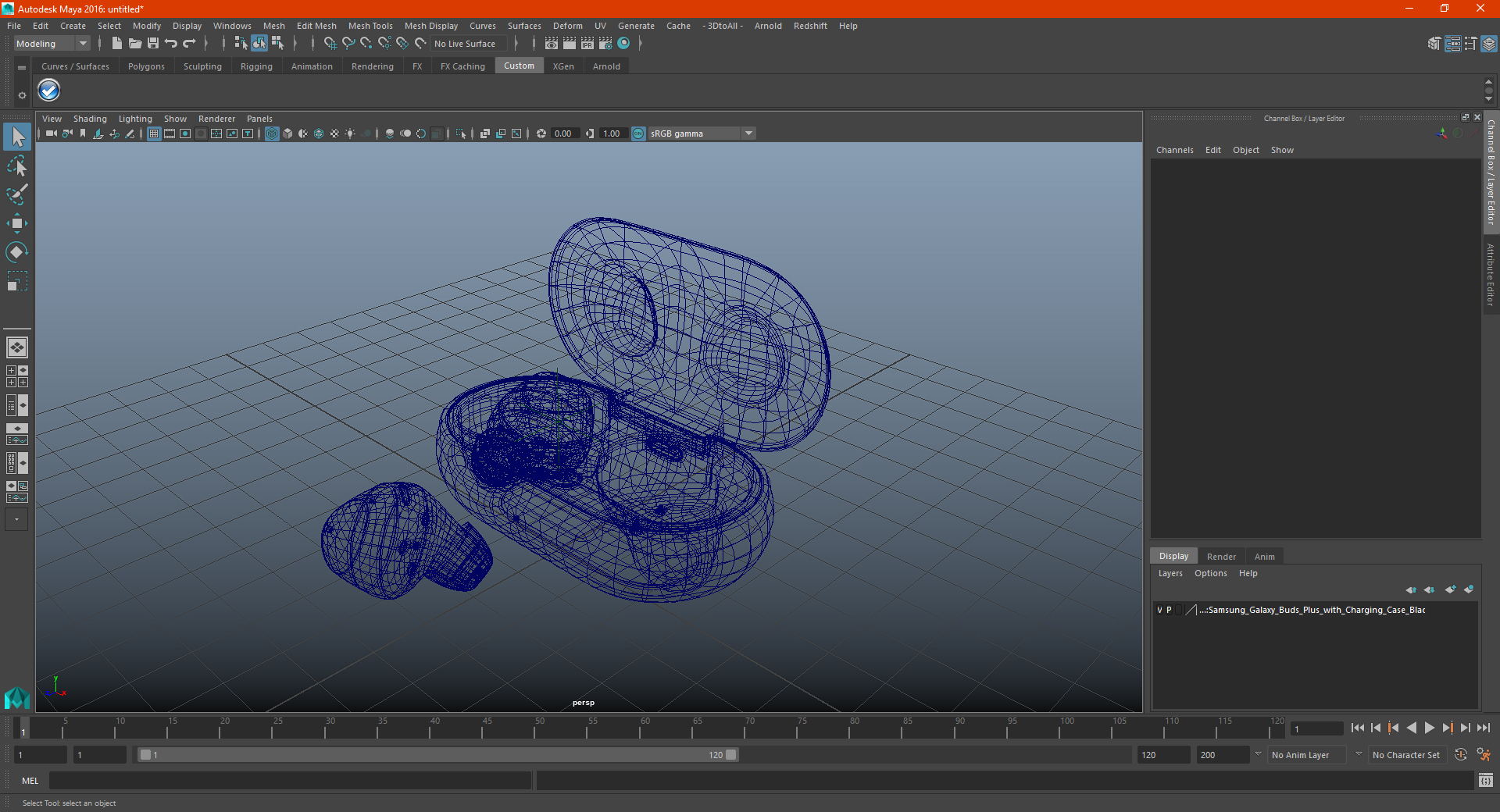Open the Windows menu
The image size is (1500, 812).
tap(232, 26)
